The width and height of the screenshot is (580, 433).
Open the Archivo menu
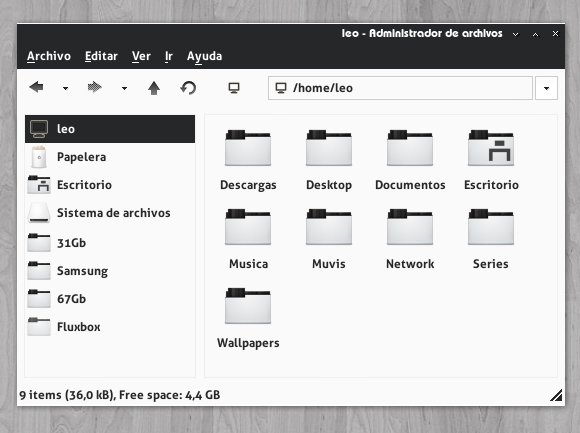(x=49, y=56)
